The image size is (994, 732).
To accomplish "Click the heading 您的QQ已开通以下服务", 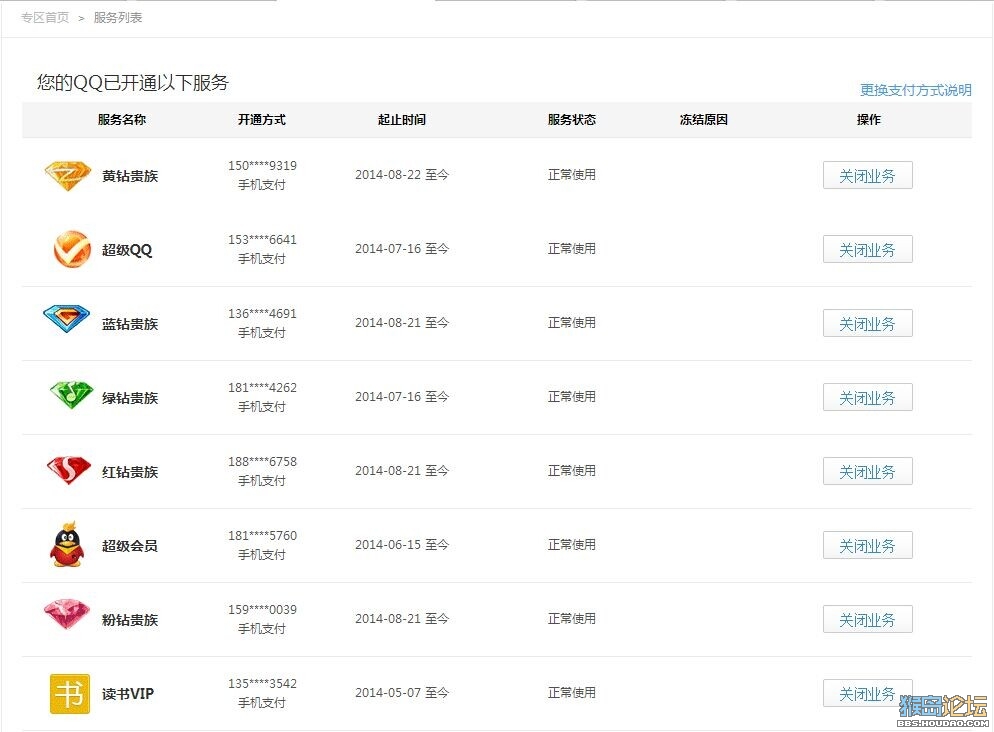I will coord(132,82).
